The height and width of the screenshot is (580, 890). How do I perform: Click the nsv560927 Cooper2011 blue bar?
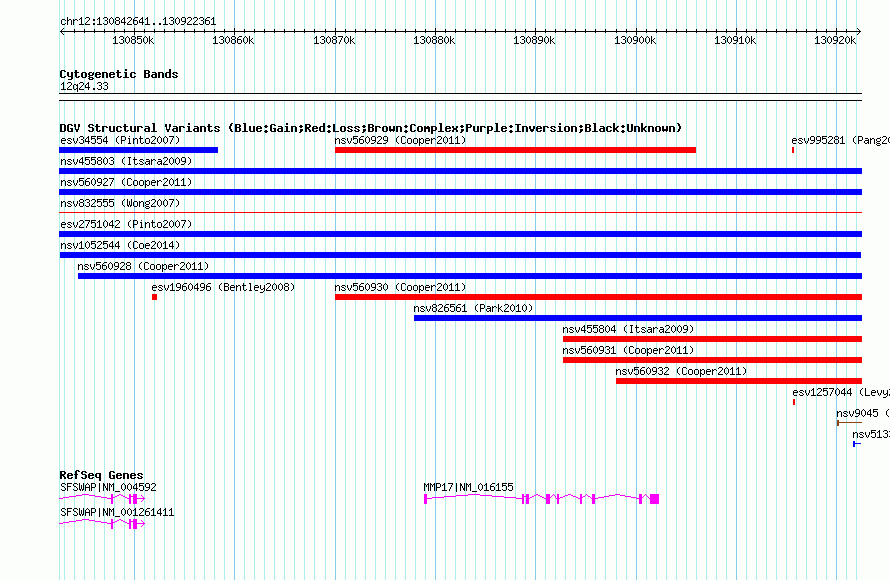pyautogui.click(x=460, y=192)
